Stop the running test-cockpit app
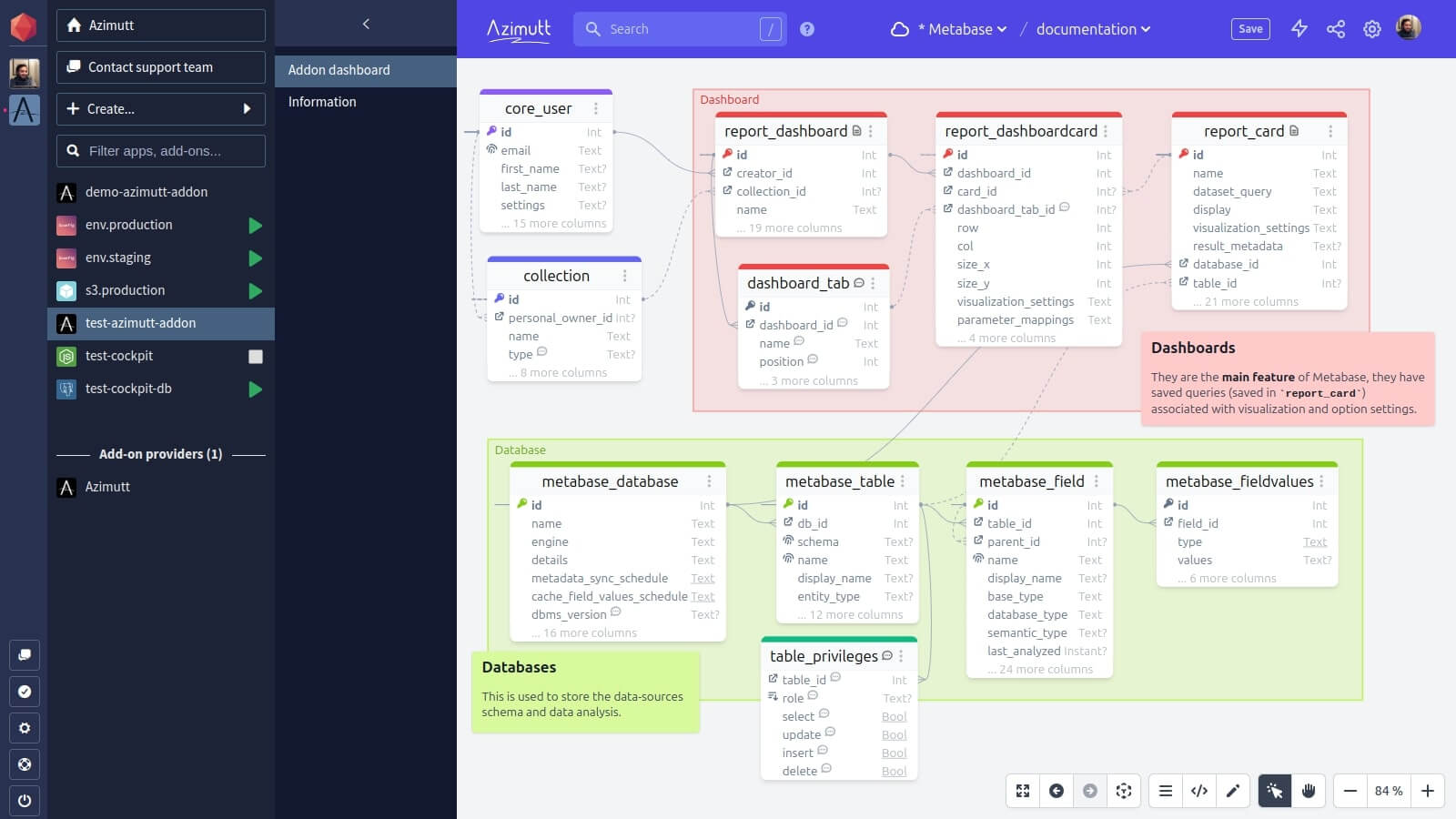 click(x=256, y=356)
